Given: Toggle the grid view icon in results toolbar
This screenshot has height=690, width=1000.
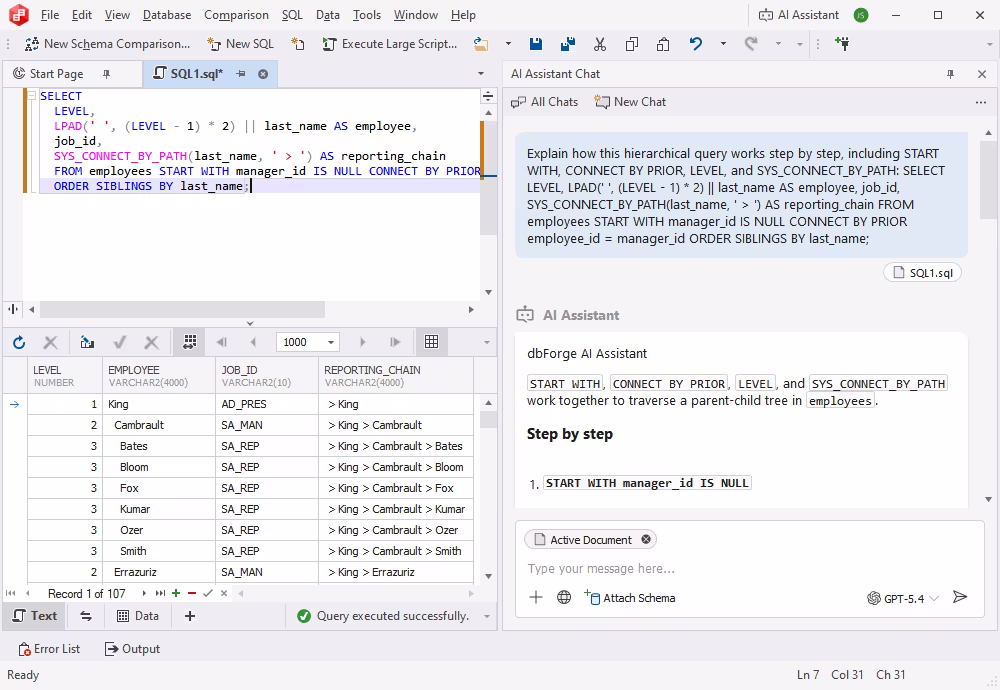Looking at the screenshot, I should point(432,342).
